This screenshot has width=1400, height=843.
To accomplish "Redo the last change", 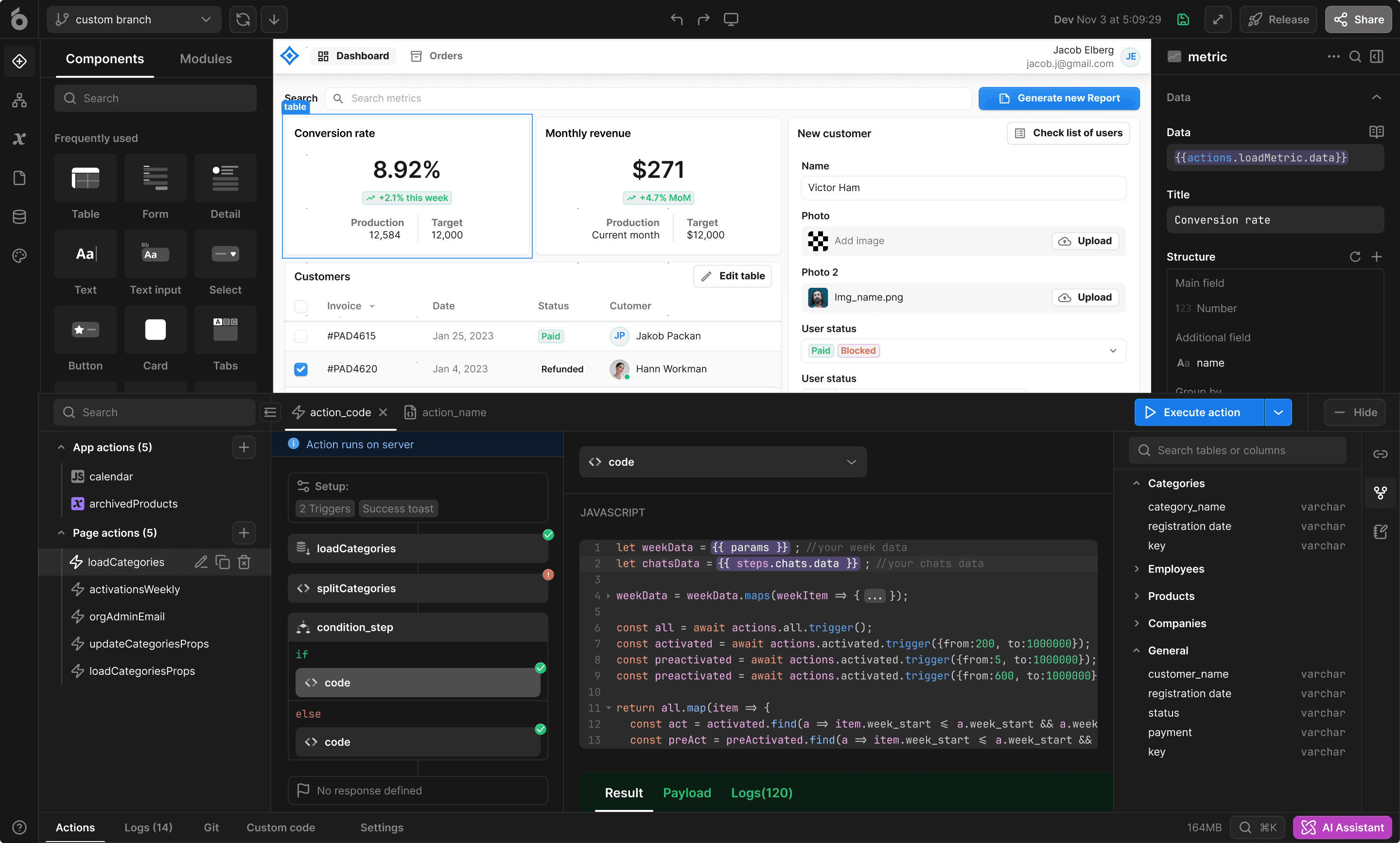I will pyautogui.click(x=704, y=19).
